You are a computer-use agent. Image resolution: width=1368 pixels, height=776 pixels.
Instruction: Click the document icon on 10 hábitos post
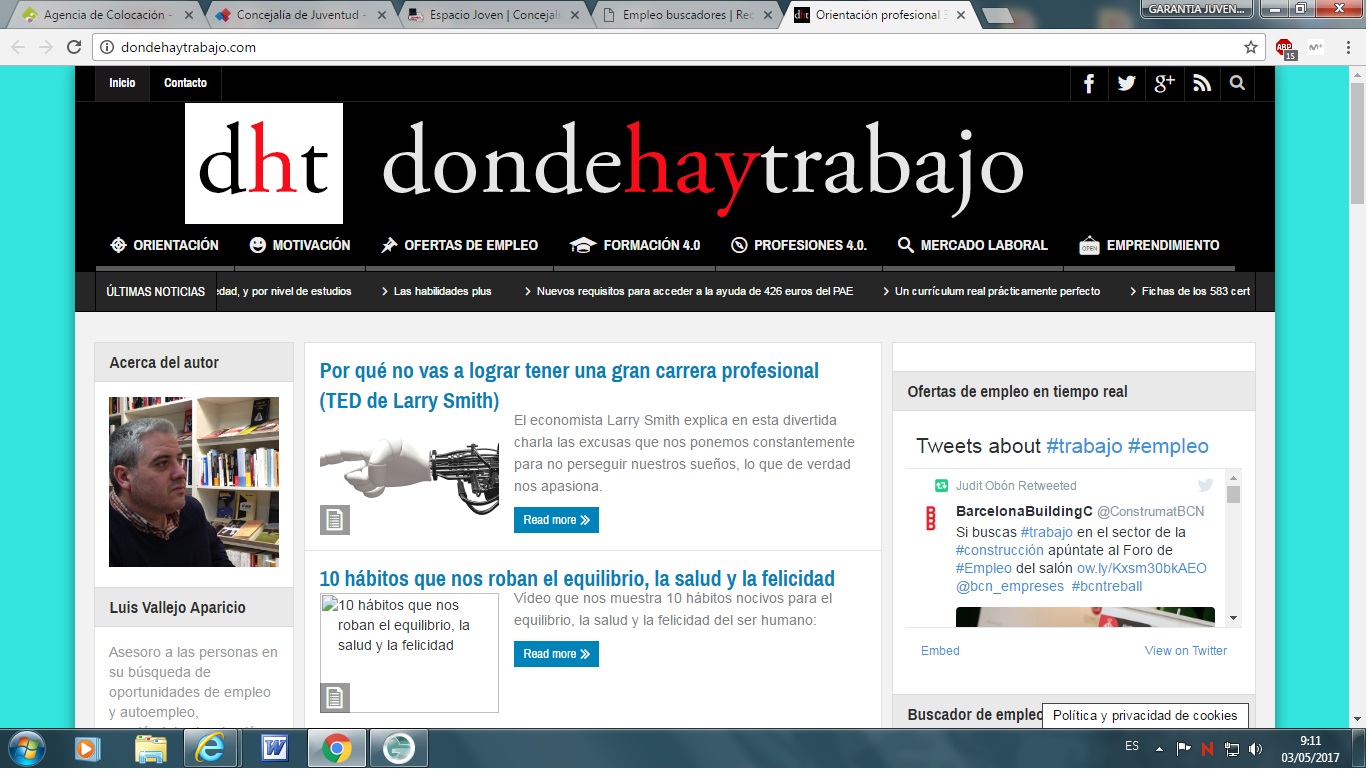pyautogui.click(x=335, y=697)
